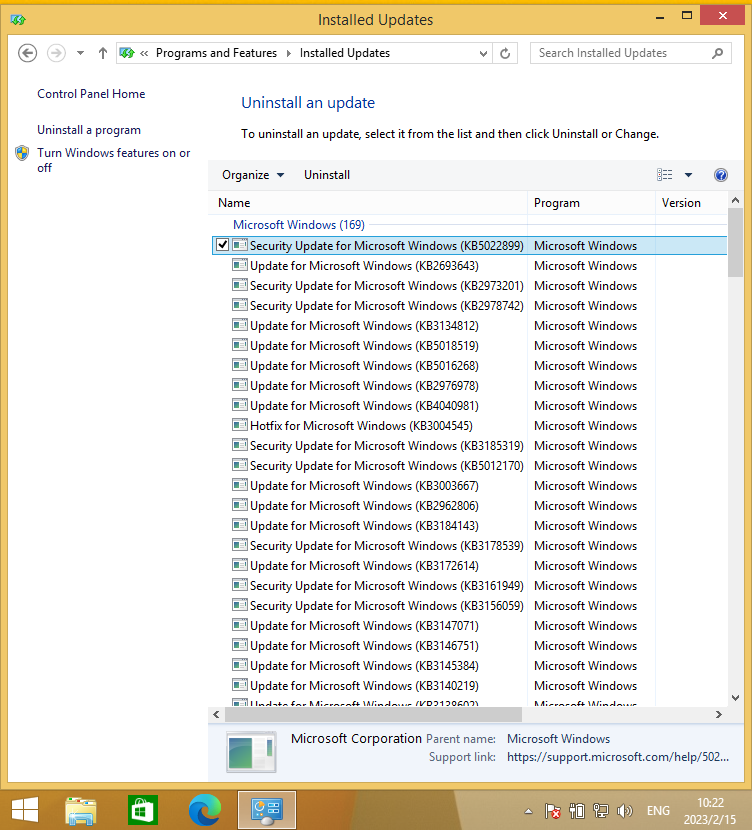The image size is (752, 830).
Task: Show hidden system tray icons
Action: click(x=528, y=811)
